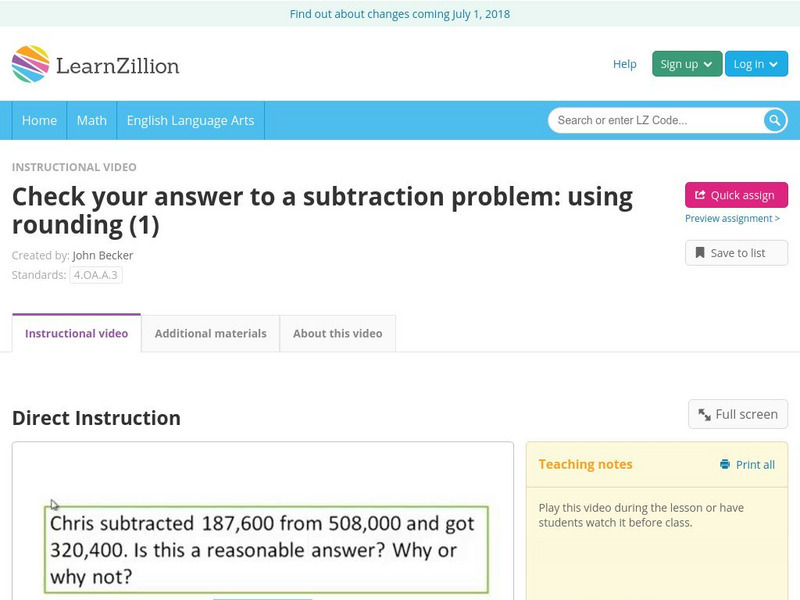This screenshot has width=800, height=600.
Task: Click the Quick assign button
Action: coord(736,194)
